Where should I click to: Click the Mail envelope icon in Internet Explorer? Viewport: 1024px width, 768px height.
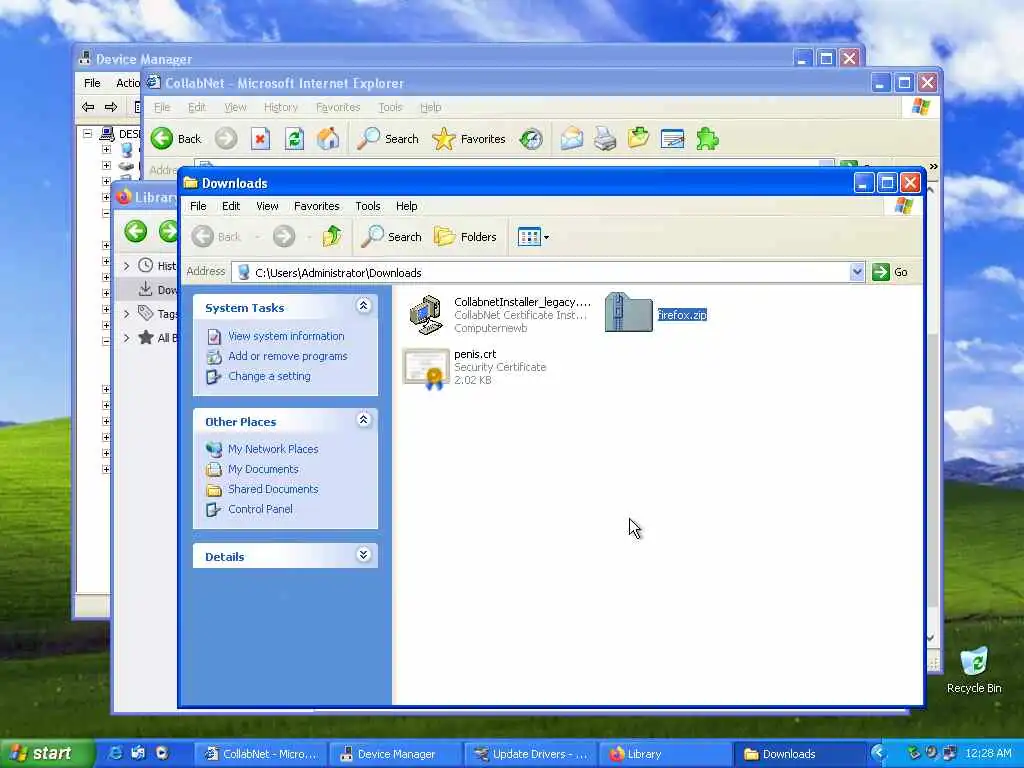coord(571,138)
